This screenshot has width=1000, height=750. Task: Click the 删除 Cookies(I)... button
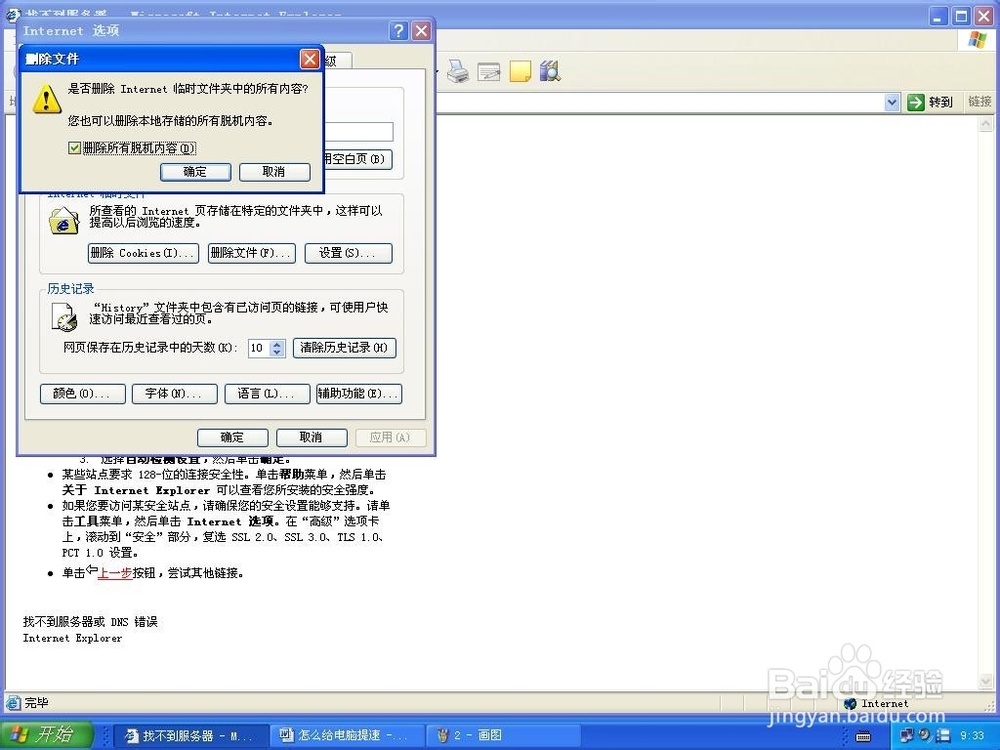pos(143,253)
